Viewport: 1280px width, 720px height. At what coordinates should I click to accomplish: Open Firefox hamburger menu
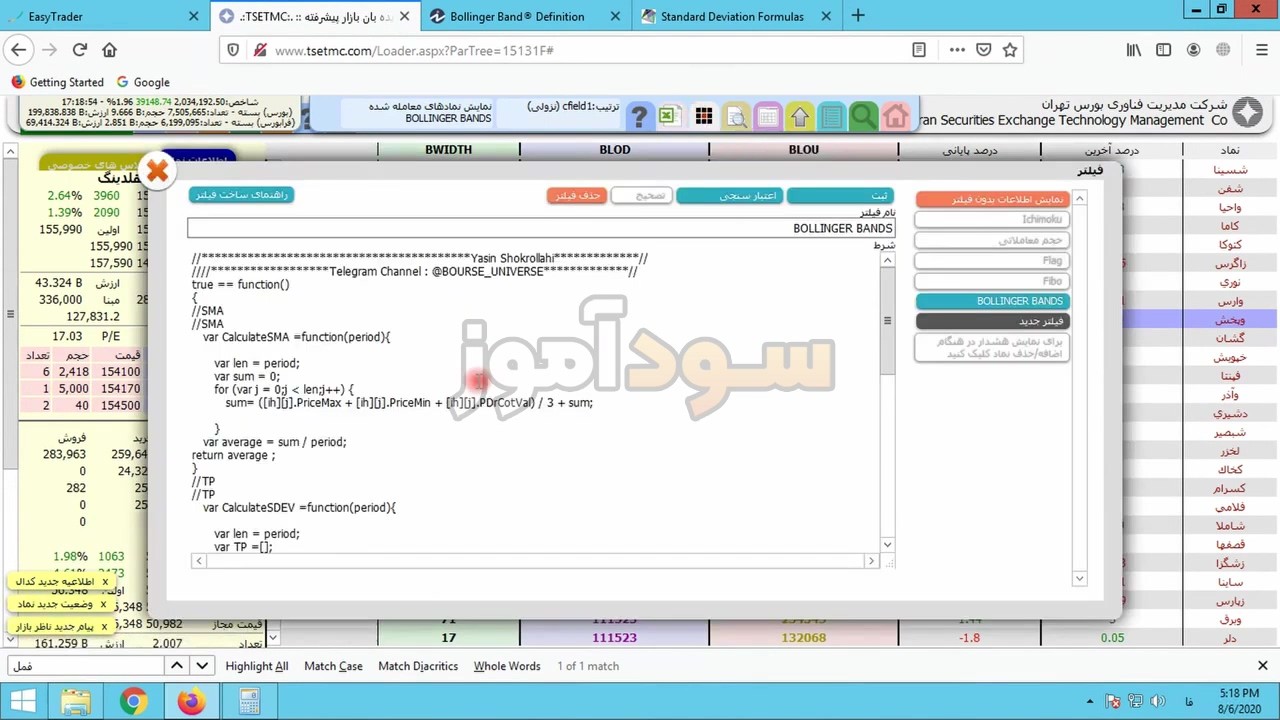tap(1261, 50)
